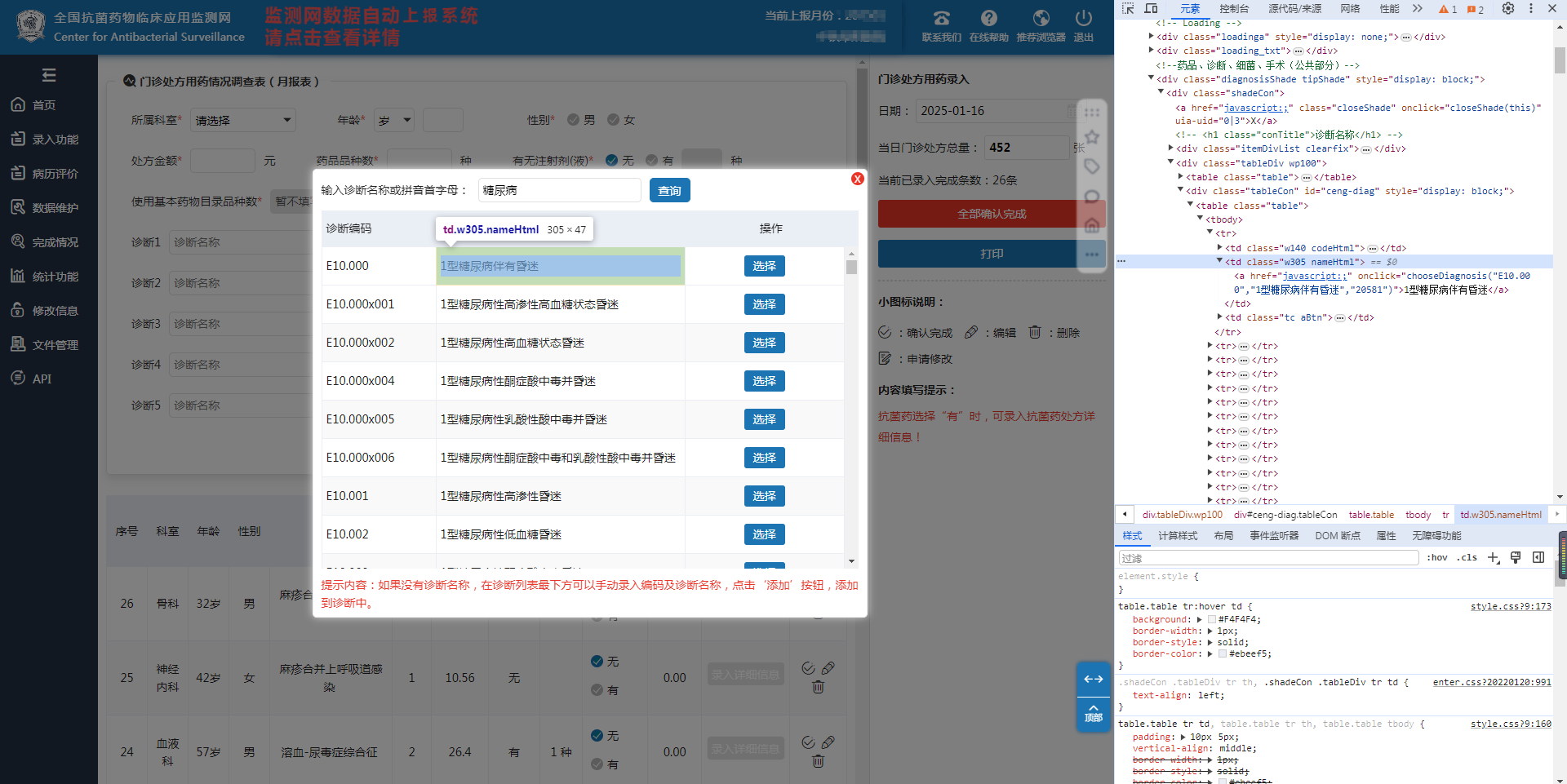This screenshot has width=1567, height=784.
Task: Close the diagnosis search dialog
Action: coord(857,179)
